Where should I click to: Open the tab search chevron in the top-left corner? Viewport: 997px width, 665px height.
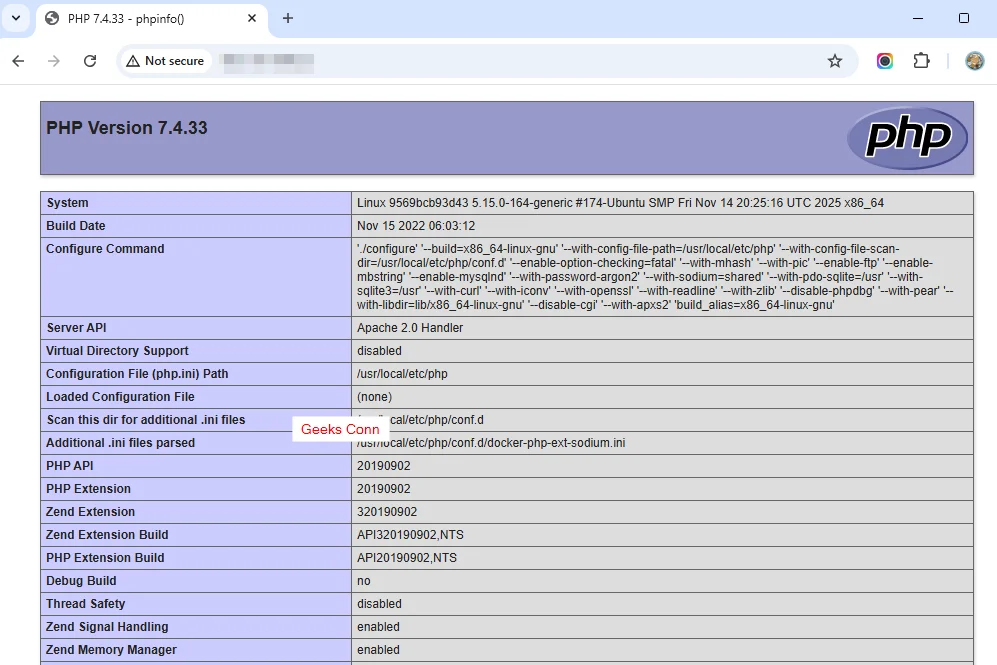click(14, 18)
